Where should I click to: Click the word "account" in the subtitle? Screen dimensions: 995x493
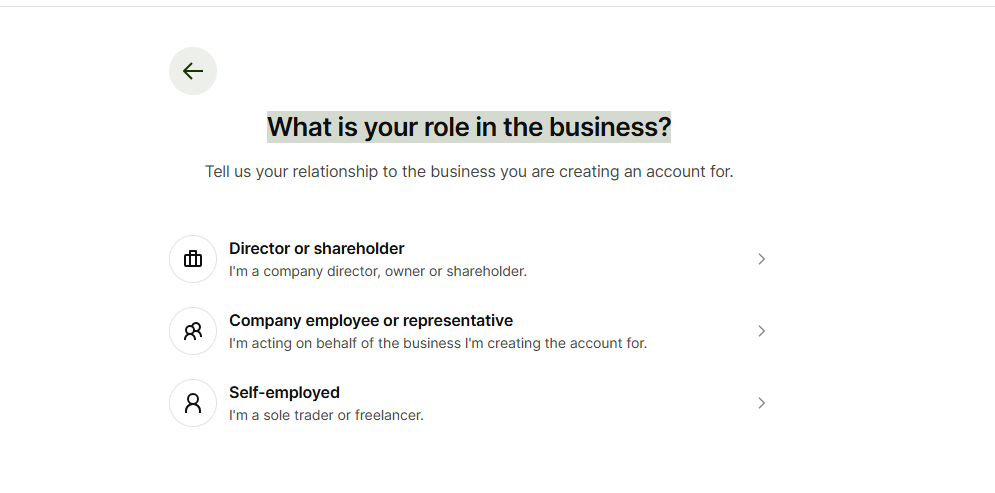pos(665,172)
